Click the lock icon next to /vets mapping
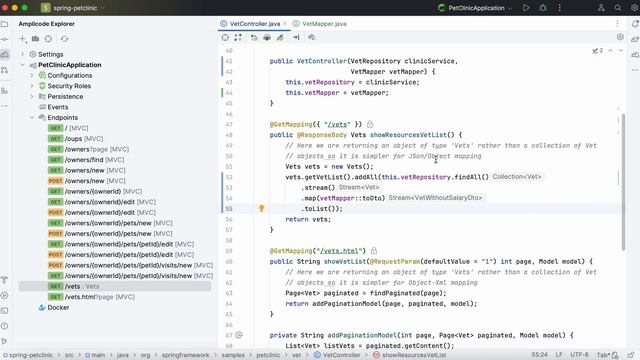Image resolution: width=640 pixels, height=360 pixels. (370, 124)
